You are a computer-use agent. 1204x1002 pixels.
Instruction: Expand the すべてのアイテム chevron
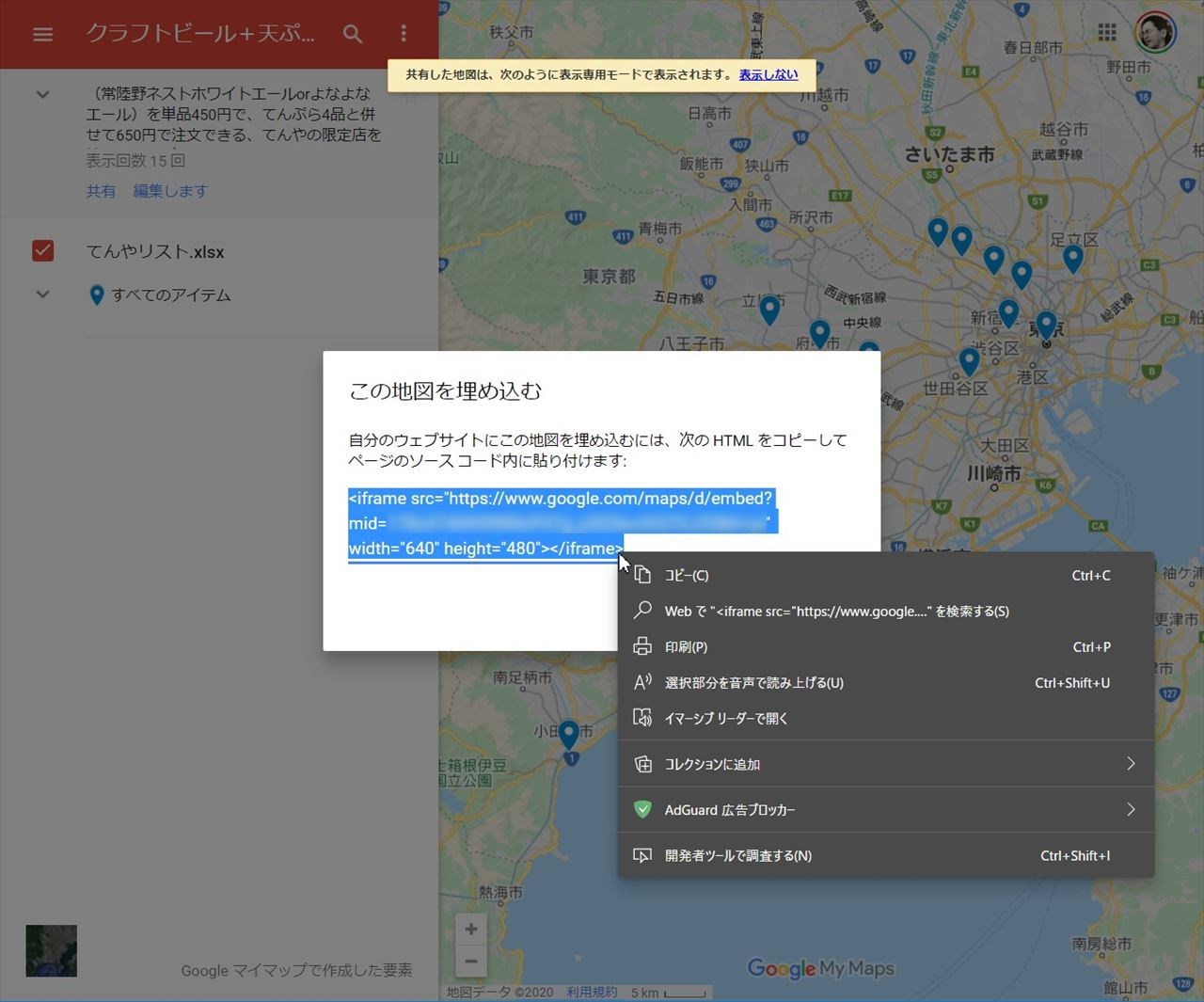[x=42, y=294]
